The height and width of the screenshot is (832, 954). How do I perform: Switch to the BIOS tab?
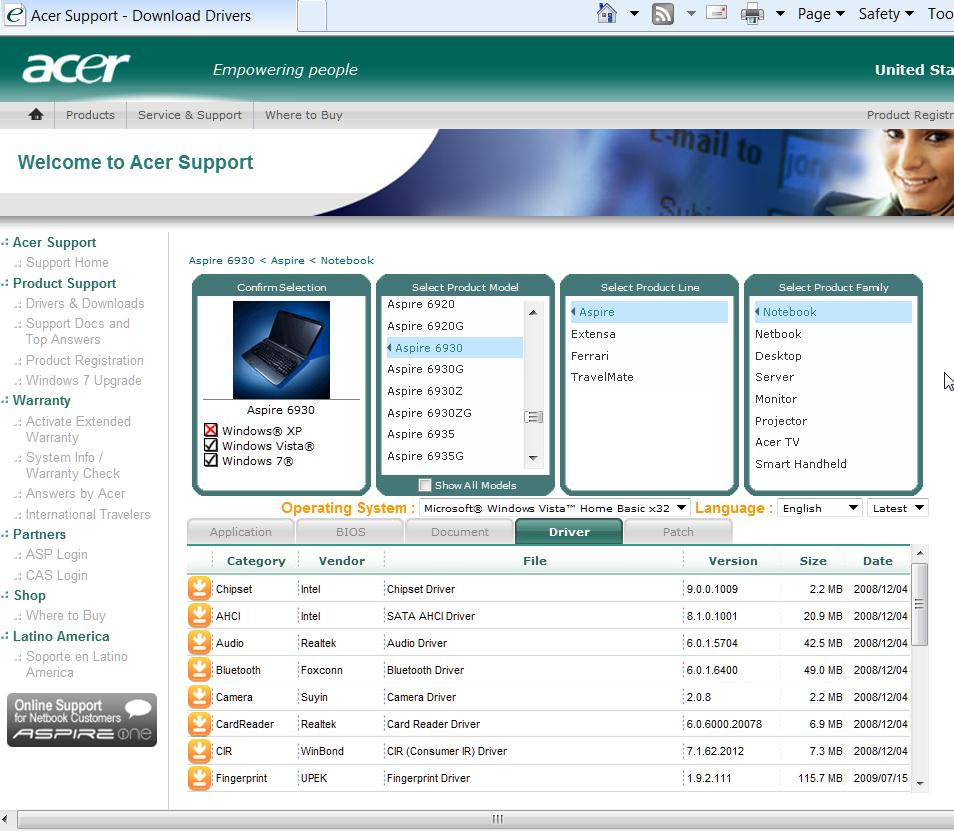(x=350, y=532)
